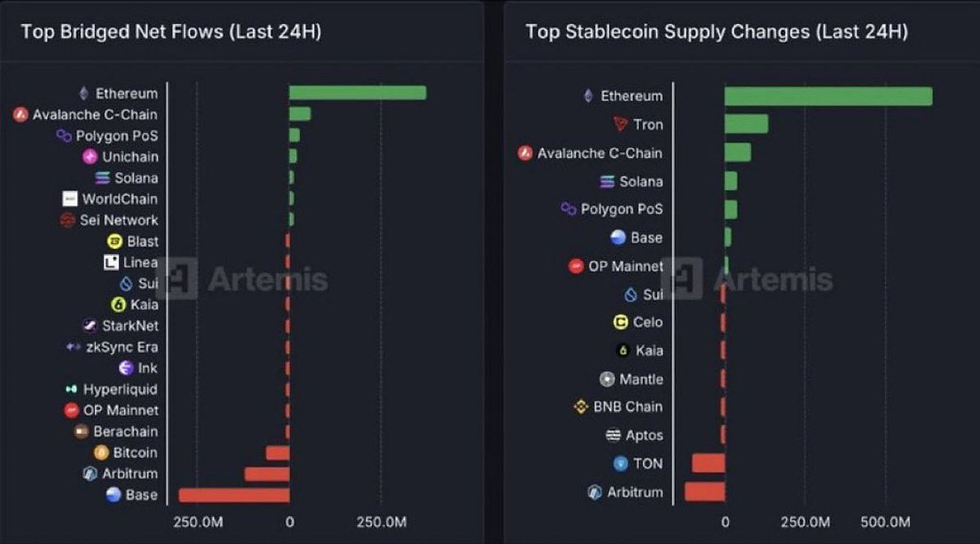Image resolution: width=980 pixels, height=544 pixels.
Task: Select the Berachain label
Action: pos(125,432)
